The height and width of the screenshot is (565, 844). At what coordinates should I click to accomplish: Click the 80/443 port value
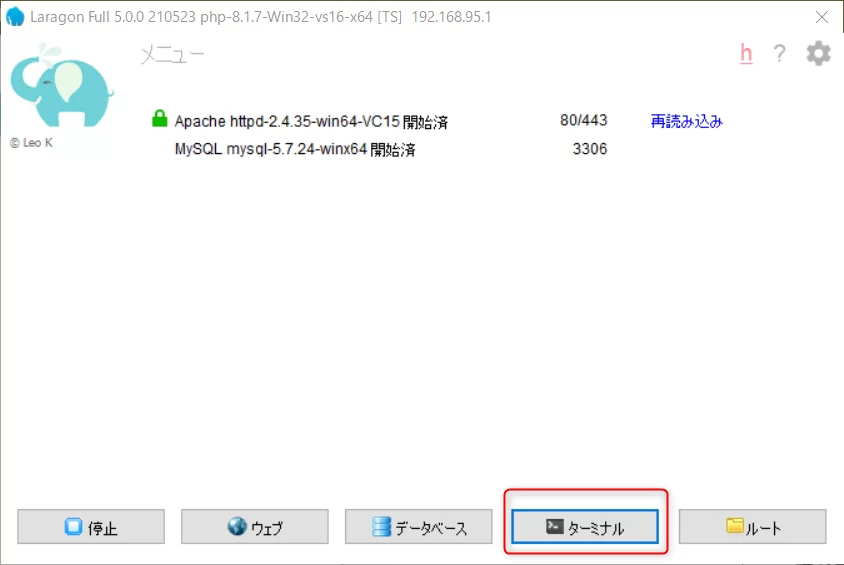(x=583, y=120)
